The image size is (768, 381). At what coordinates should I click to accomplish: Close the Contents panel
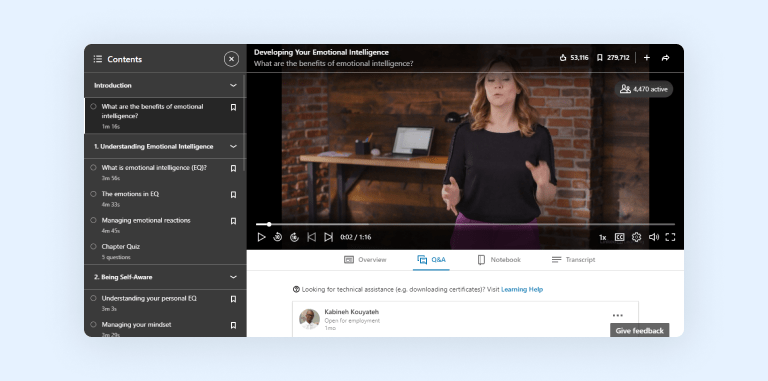231,59
